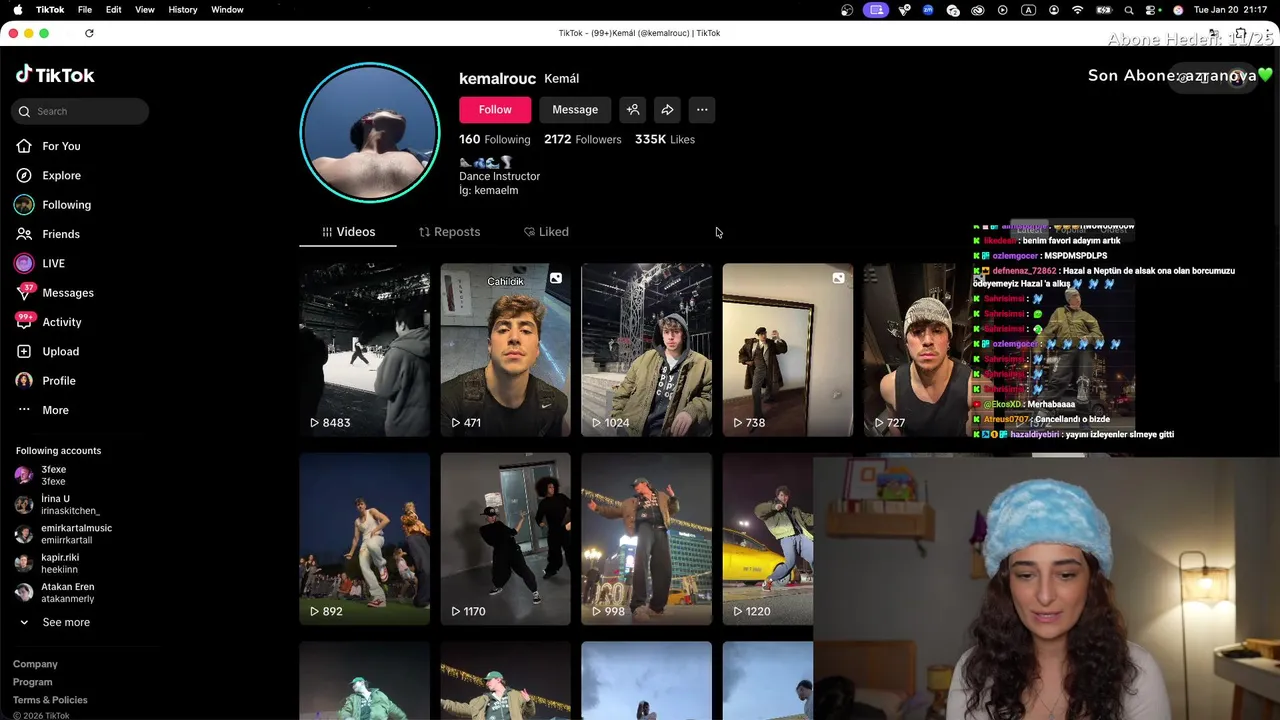Click the 335K Likes count
This screenshot has height=720, width=1280.
[665, 139]
